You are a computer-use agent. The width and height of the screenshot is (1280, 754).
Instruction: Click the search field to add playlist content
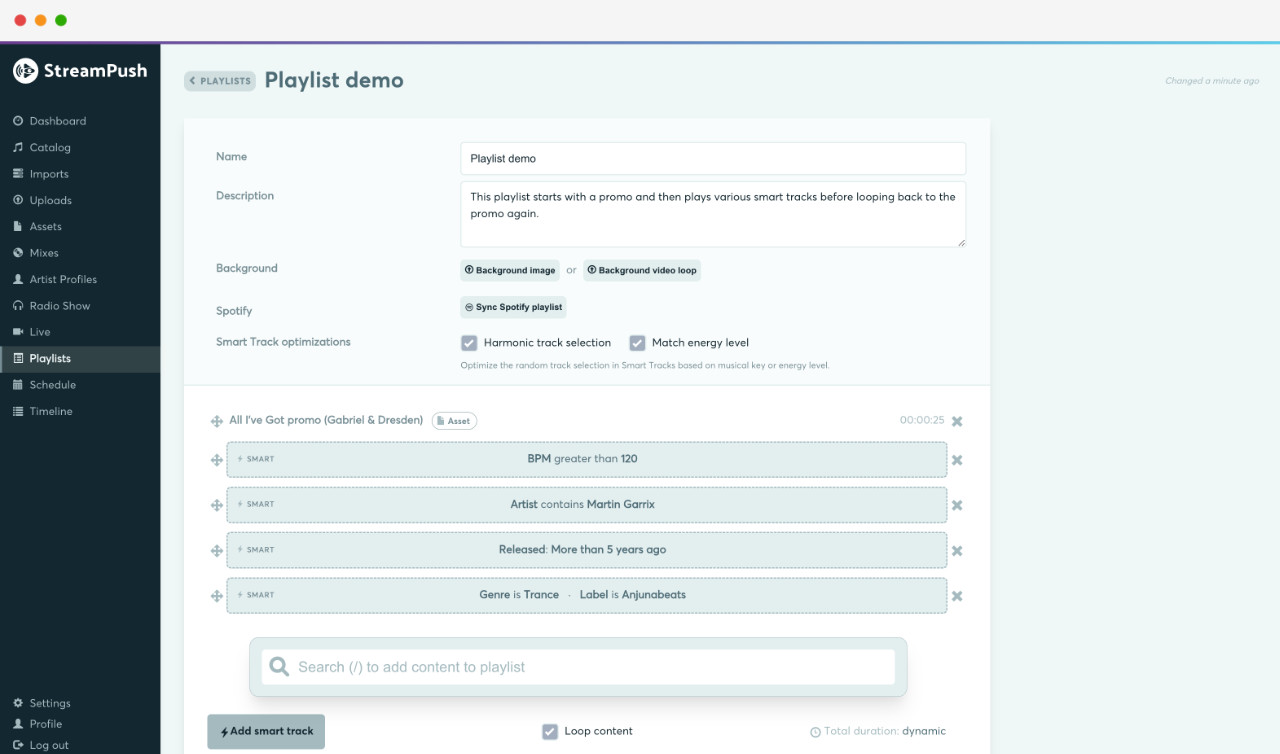[580, 666]
